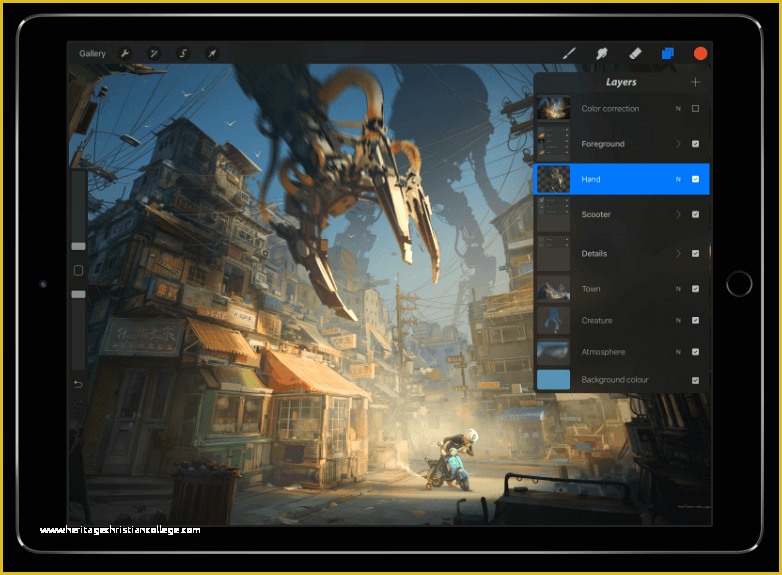
Task: Select the Details group thumbnail
Action: [x=553, y=253]
